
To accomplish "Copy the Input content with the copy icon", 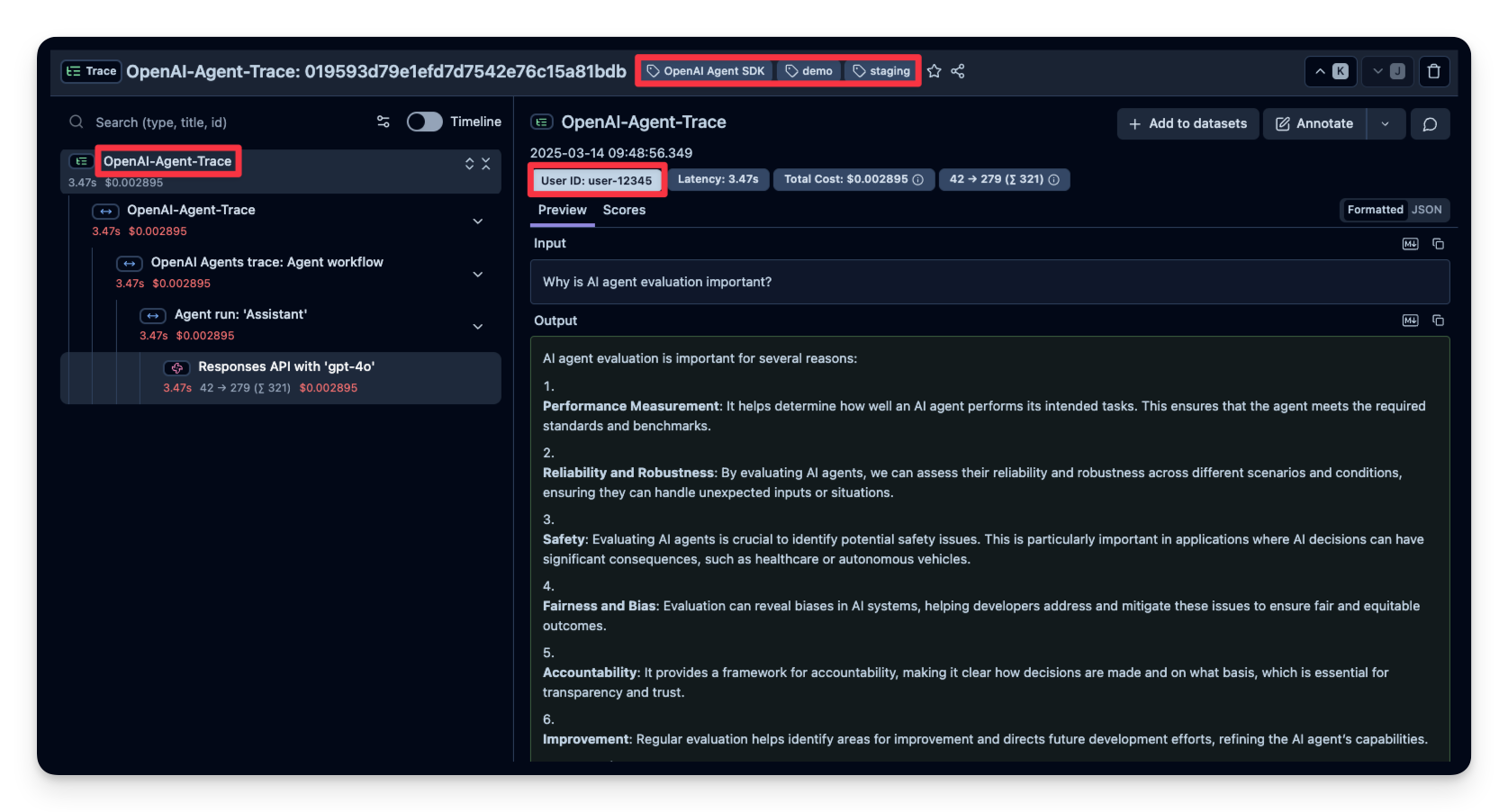I will (1439, 243).
